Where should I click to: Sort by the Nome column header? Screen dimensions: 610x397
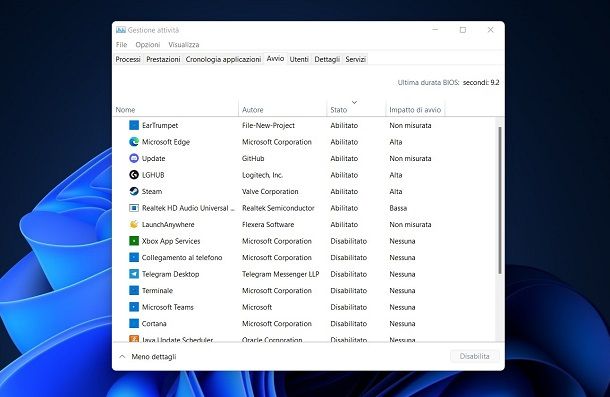(x=125, y=110)
